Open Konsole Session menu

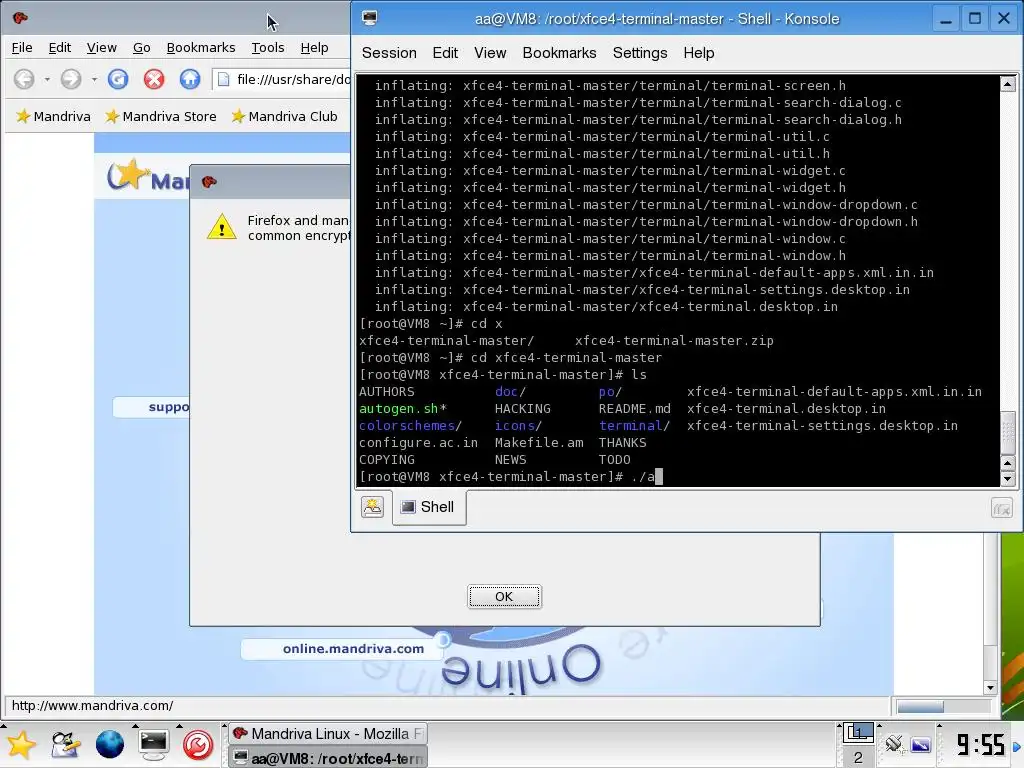coord(389,53)
